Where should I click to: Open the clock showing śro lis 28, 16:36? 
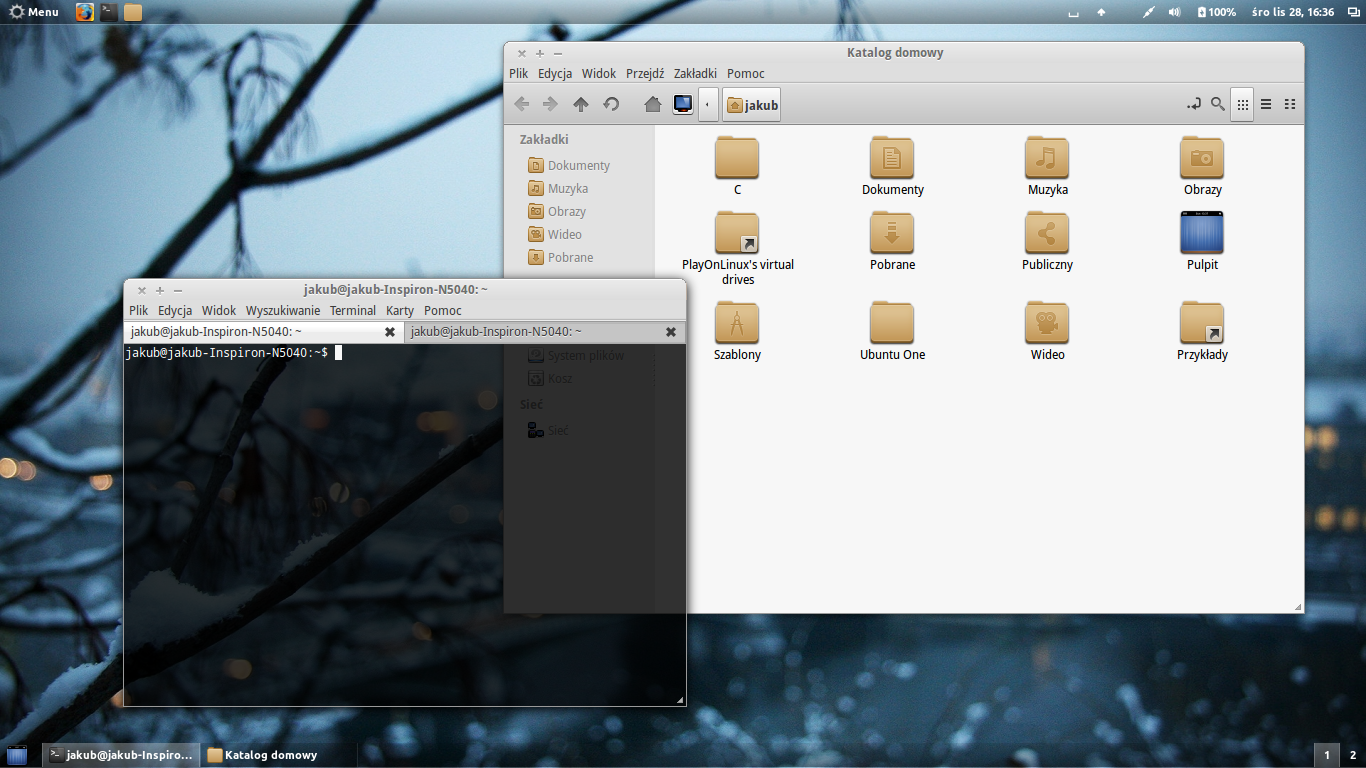point(1292,12)
